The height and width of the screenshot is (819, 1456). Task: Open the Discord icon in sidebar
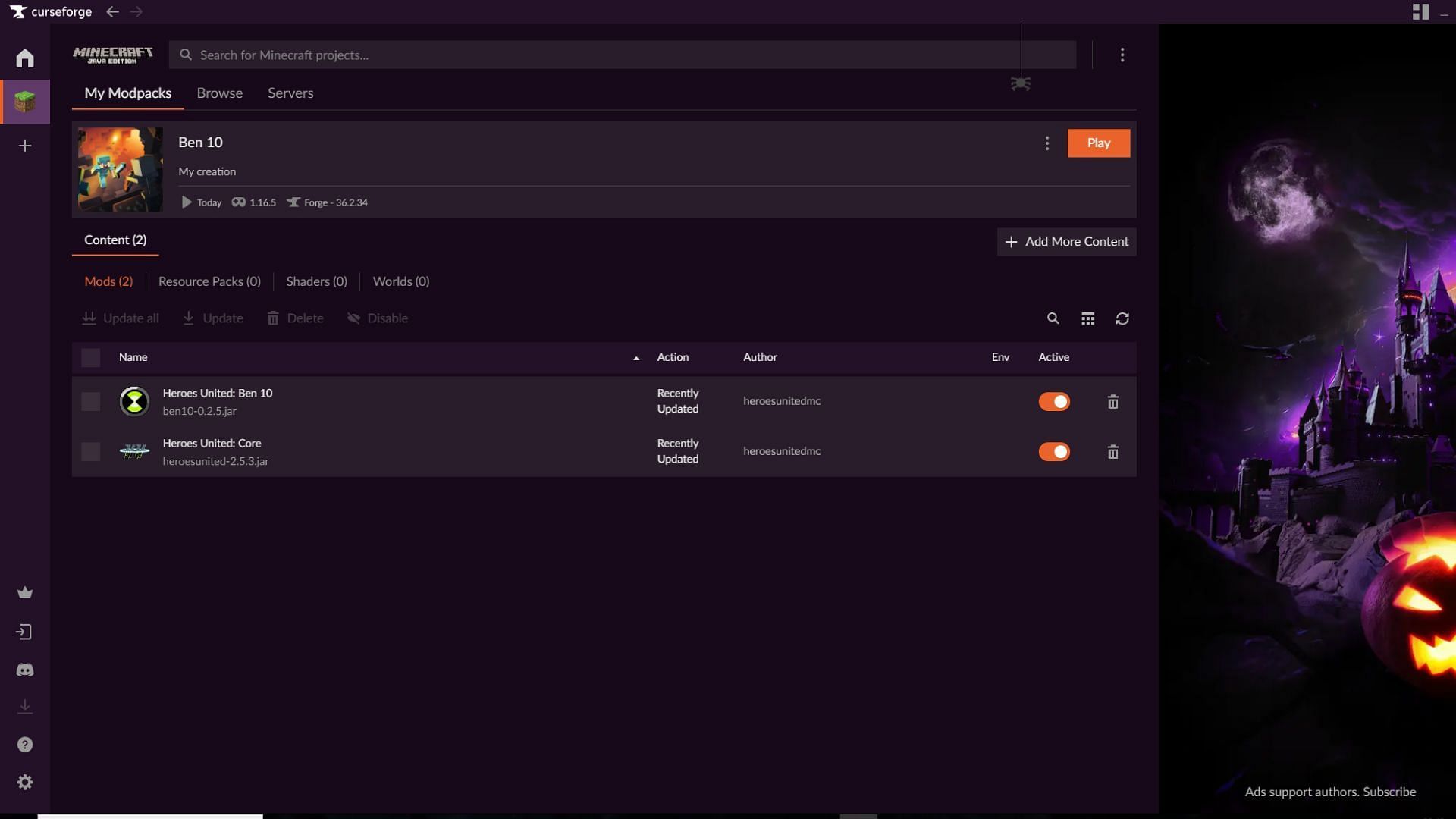pos(25,670)
